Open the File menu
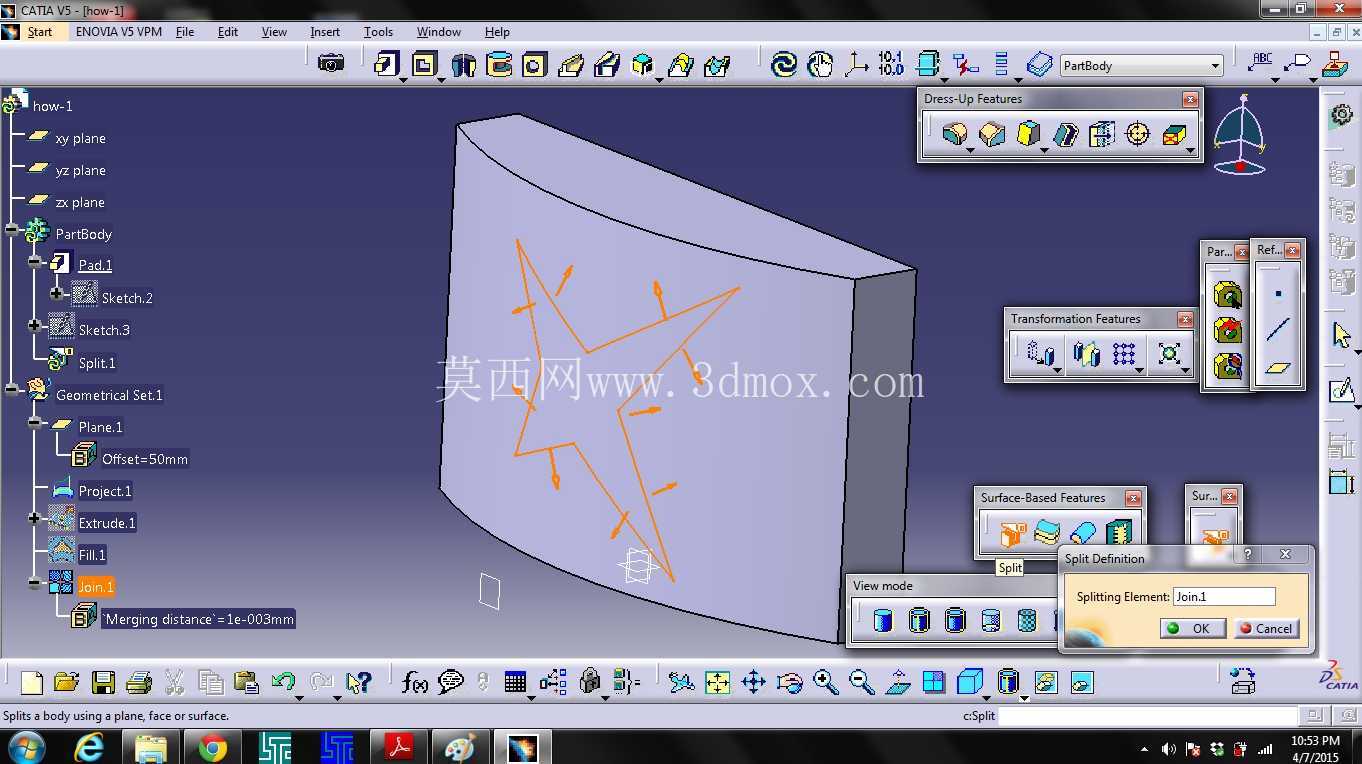Screen dimensions: 1362x764 click(x=185, y=32)
